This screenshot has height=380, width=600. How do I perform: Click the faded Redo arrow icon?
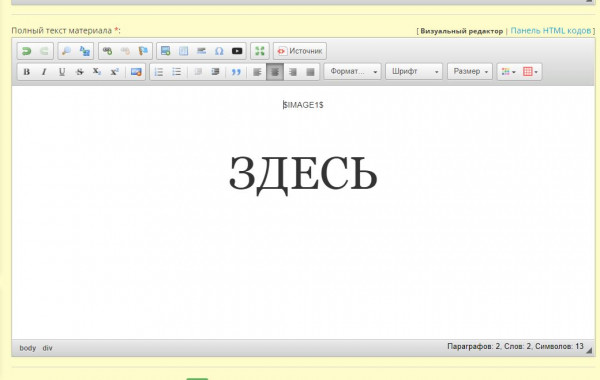(x=44, y=51)
